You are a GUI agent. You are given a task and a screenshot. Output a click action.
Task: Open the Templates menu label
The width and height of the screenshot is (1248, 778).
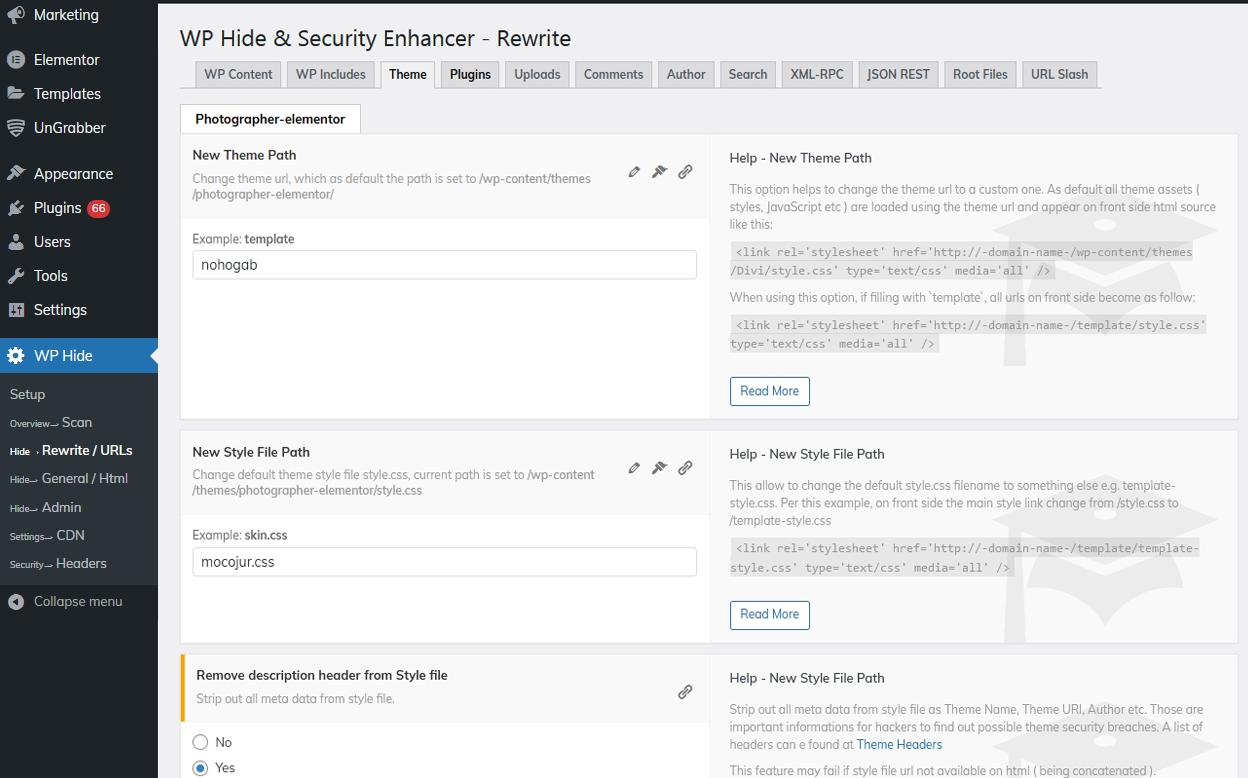tap(67, 94)
